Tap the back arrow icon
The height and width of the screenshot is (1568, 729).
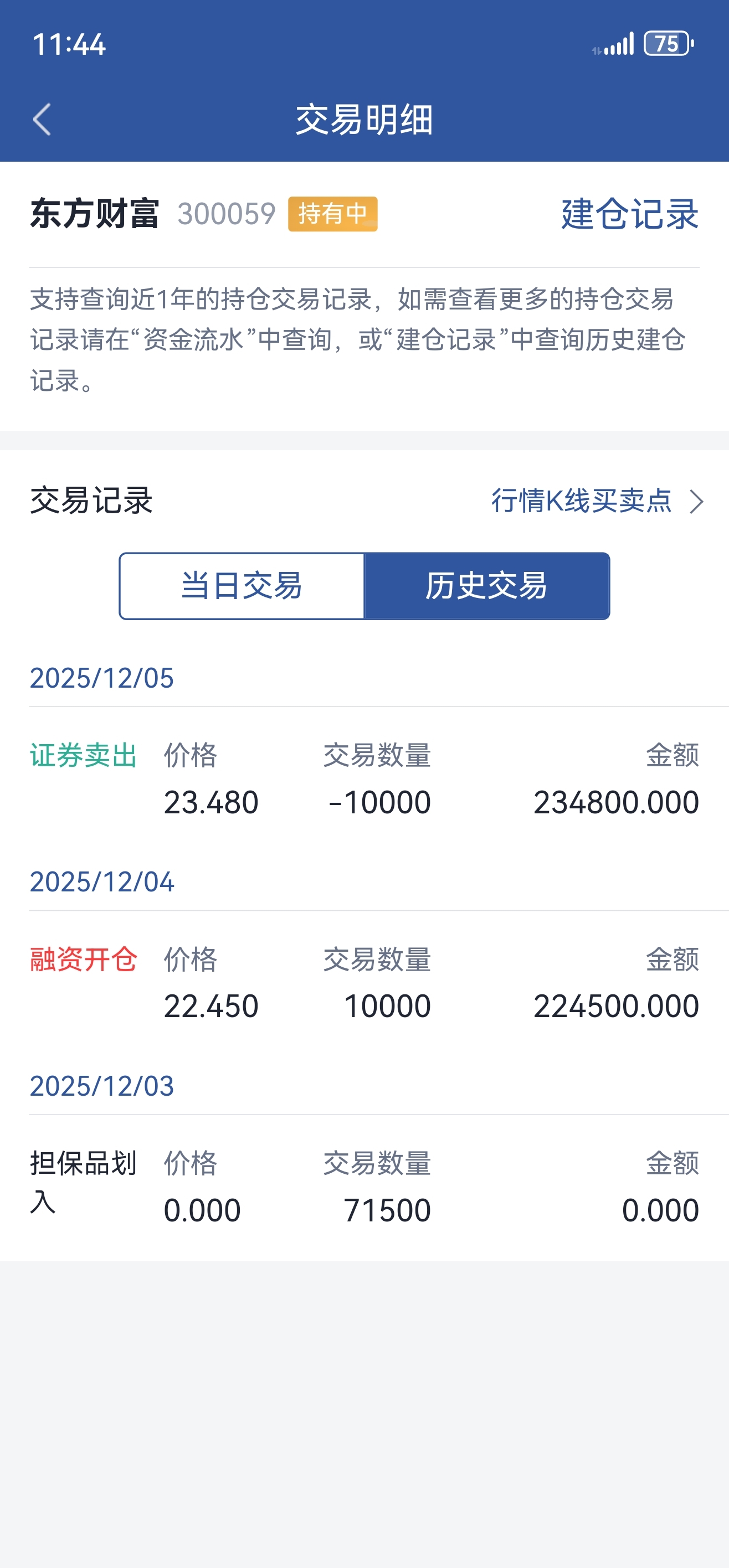42,119
